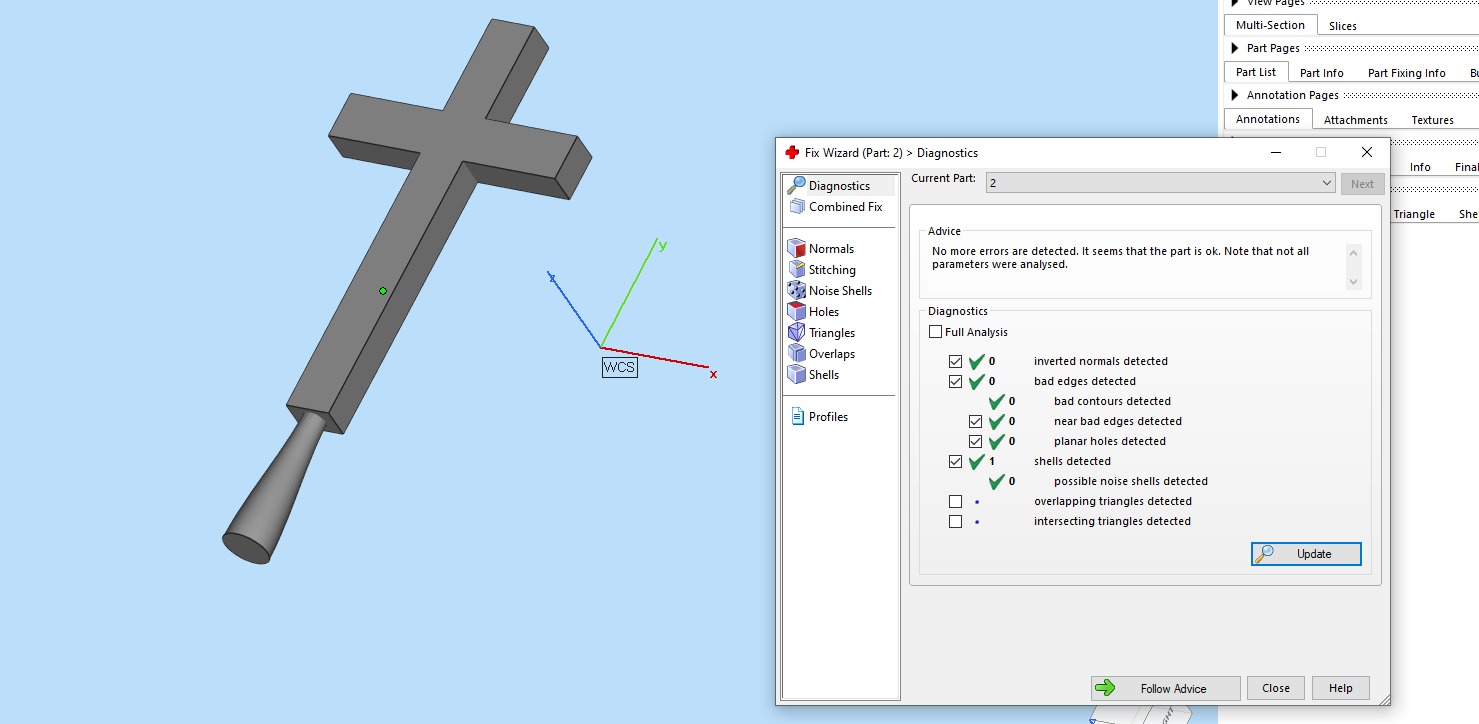Screen dimensions: 1479x724
Task: Collapse the Part Pages section
Action: [1235, 48]
